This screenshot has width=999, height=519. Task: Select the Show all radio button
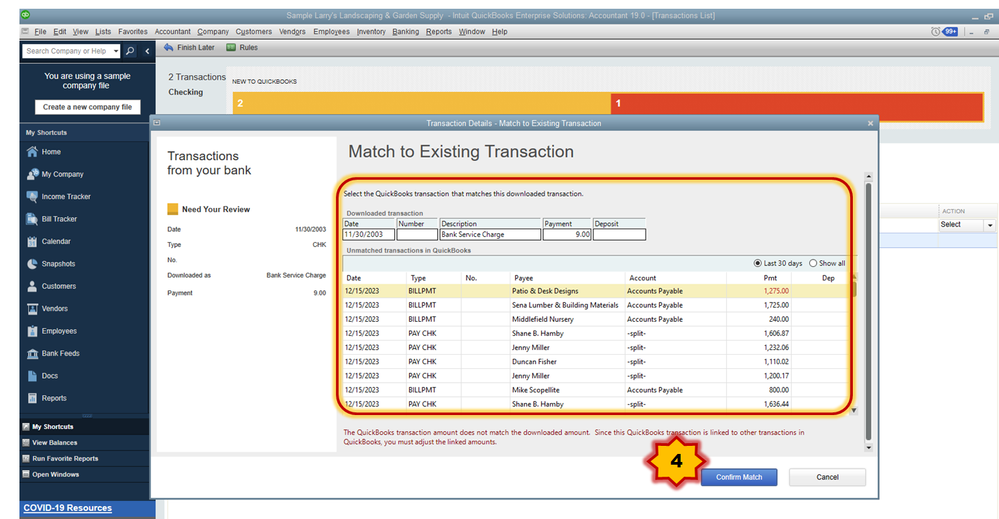(x=813, y=263)
